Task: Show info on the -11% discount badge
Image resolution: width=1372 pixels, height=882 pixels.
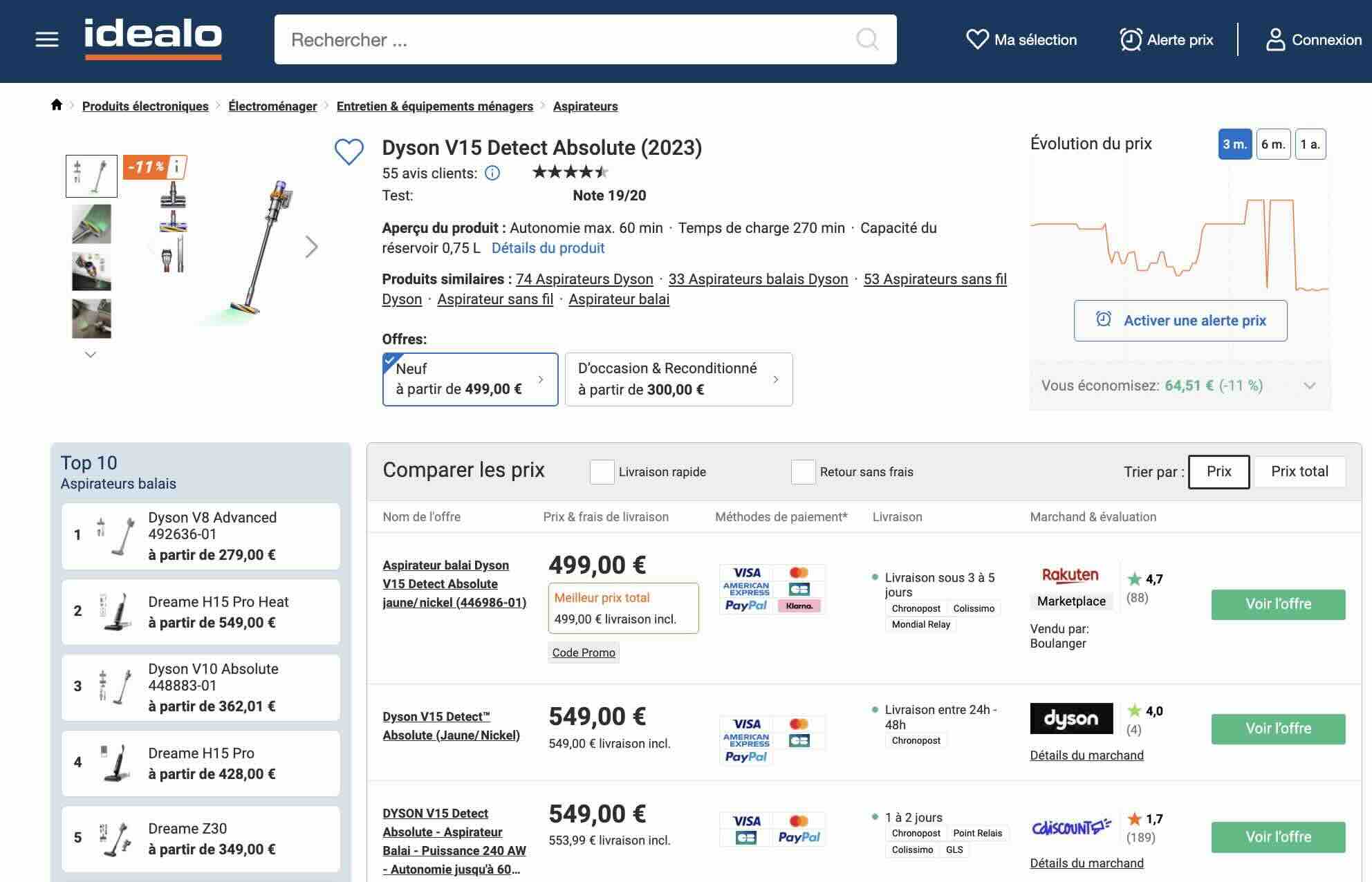Action: pos(176,167)
